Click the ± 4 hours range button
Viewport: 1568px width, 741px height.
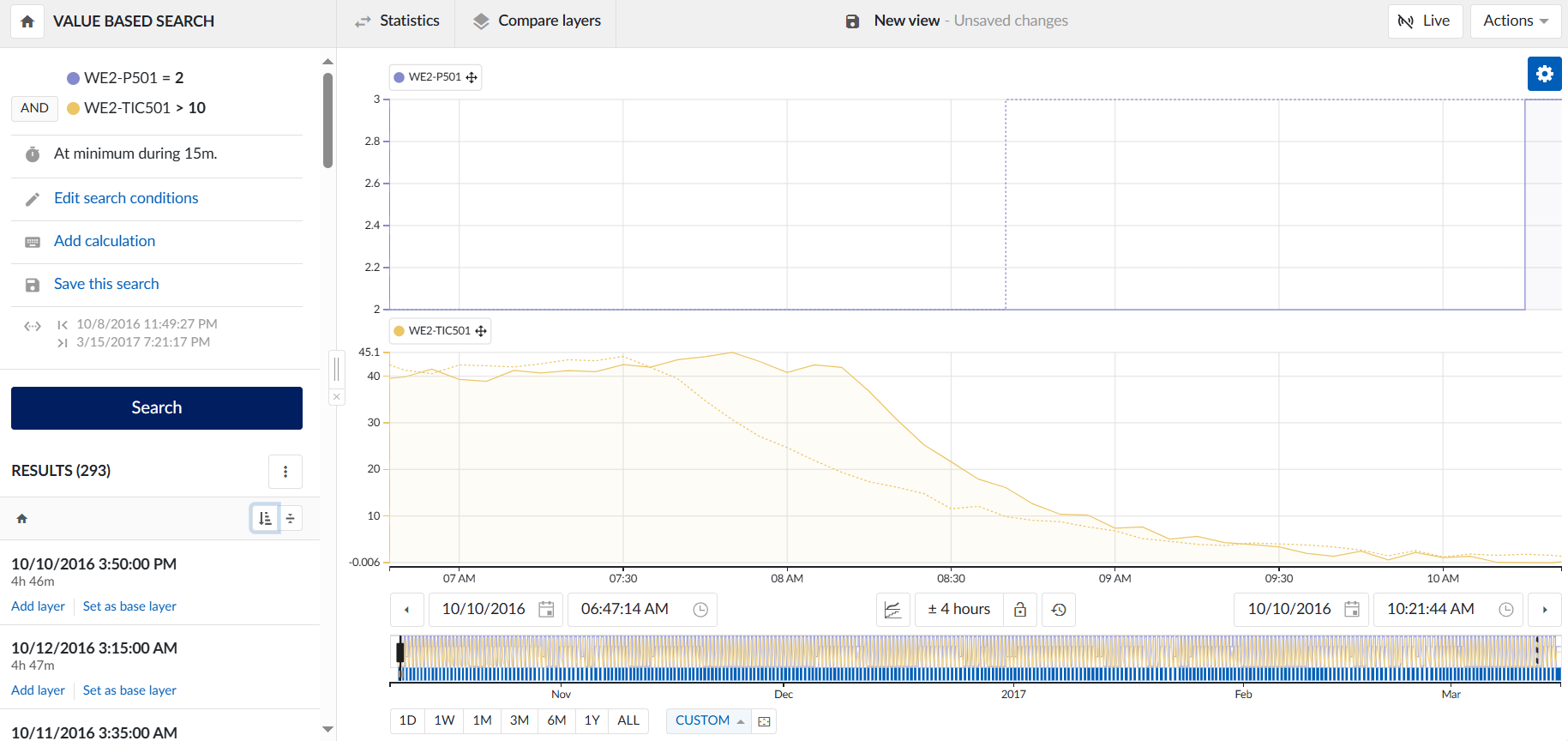(958, 609)
